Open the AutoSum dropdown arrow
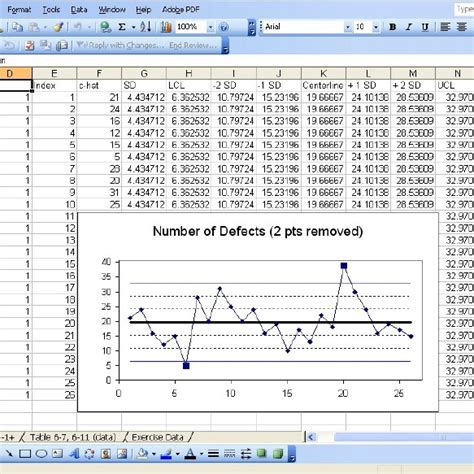This screenshot has height=474, width=474. [x=133, y=27]
